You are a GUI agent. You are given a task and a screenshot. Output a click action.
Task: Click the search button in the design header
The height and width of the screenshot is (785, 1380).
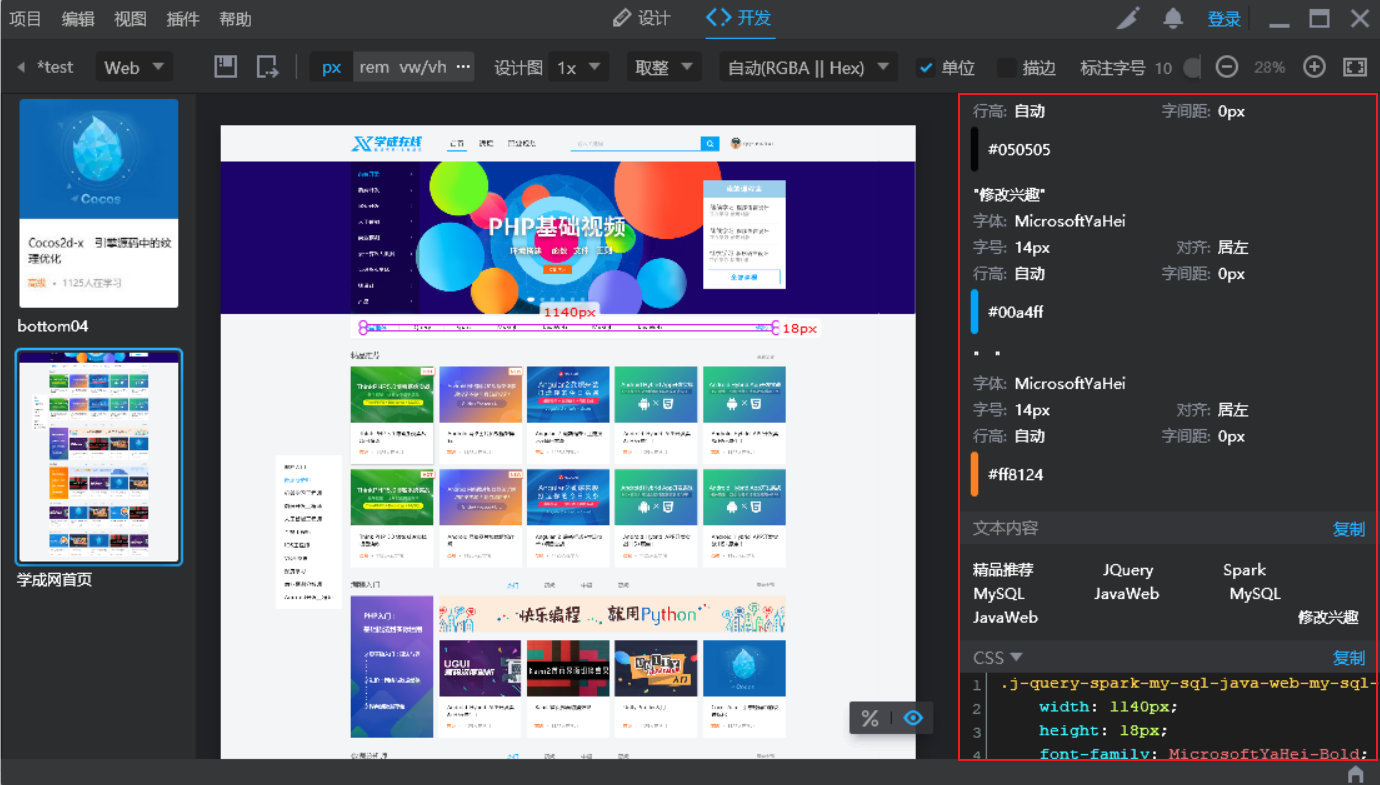tap(710, 144)
